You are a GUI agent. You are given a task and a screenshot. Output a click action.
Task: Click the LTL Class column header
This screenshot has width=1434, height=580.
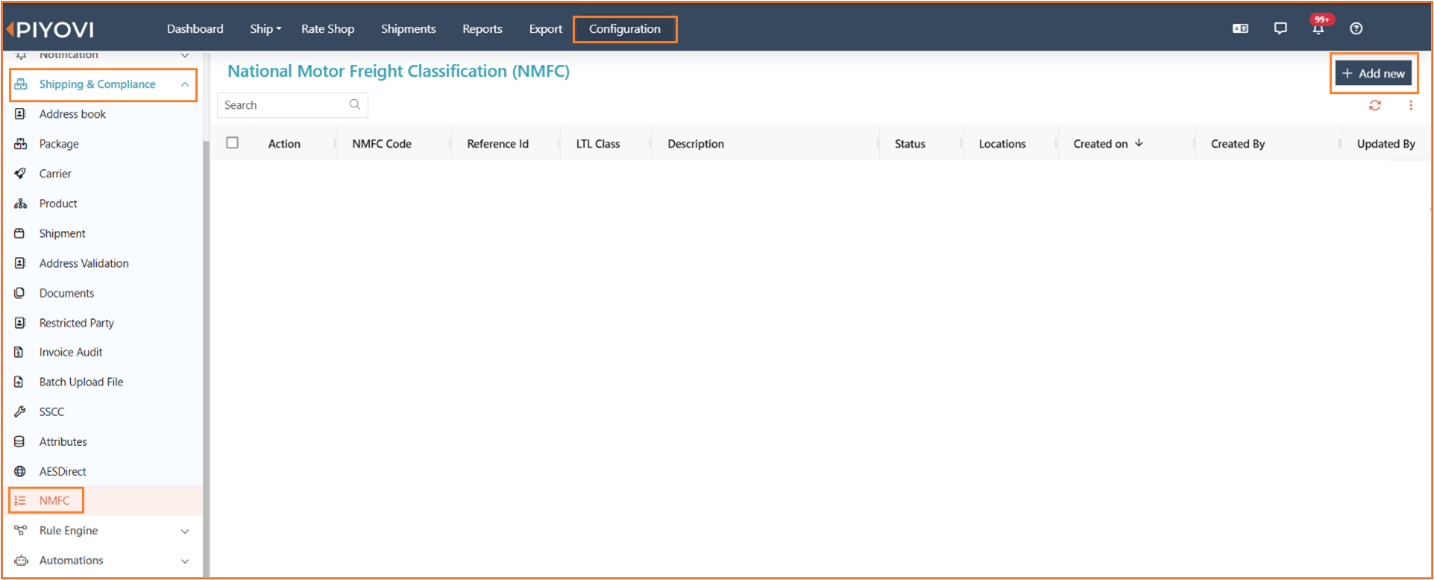point(598,144)
